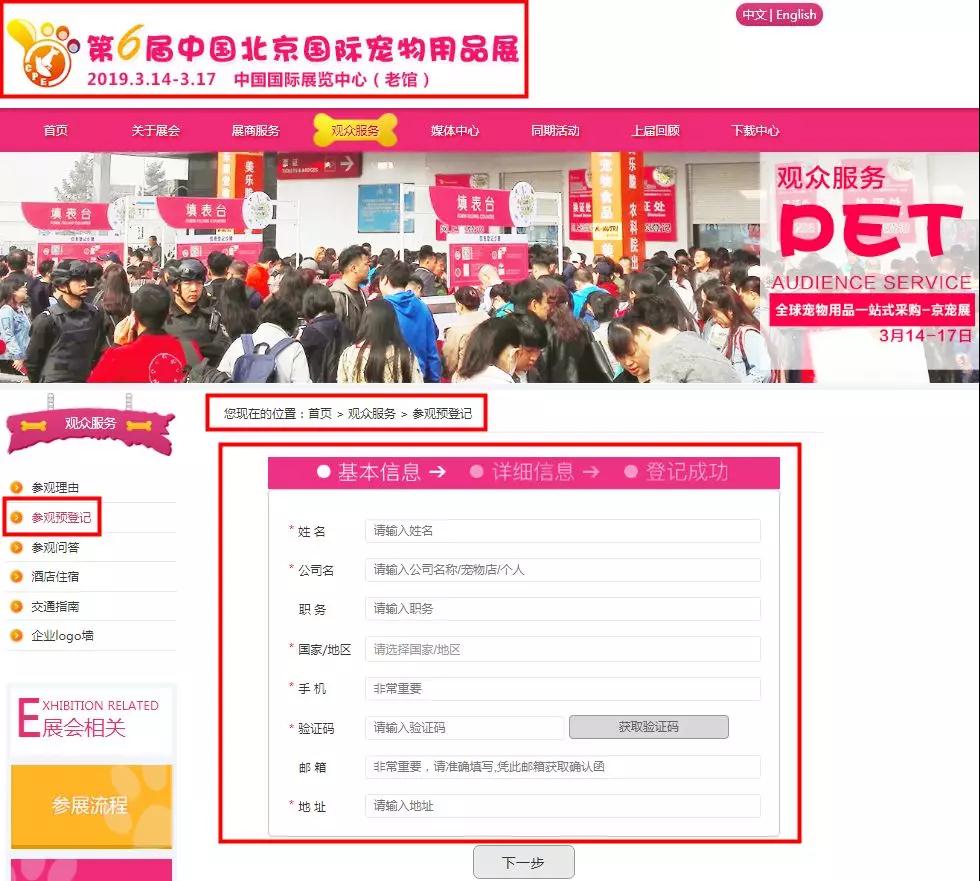The height and width of the screenshot is (881, 980).
Task: Open 下载中心 in the navigation bar
Action: [755, 131]
